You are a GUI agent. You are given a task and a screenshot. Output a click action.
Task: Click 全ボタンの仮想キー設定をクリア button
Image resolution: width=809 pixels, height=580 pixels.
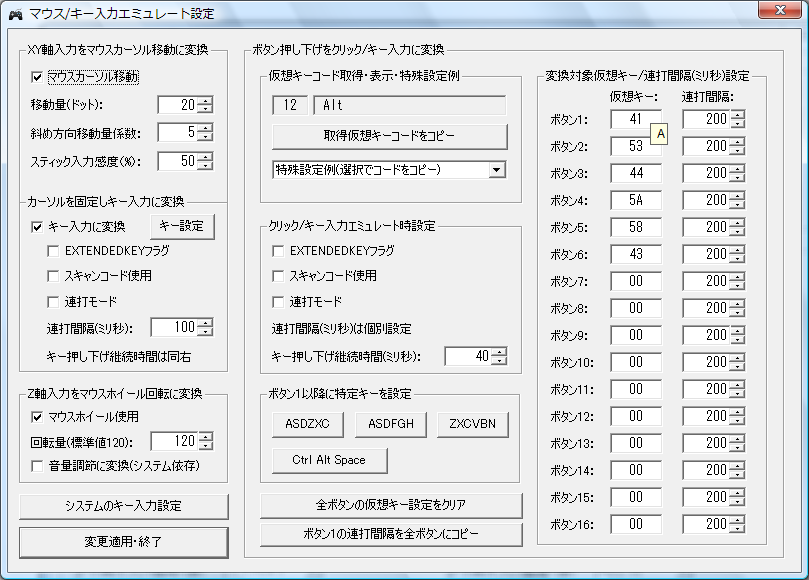(x=391, y=505)
